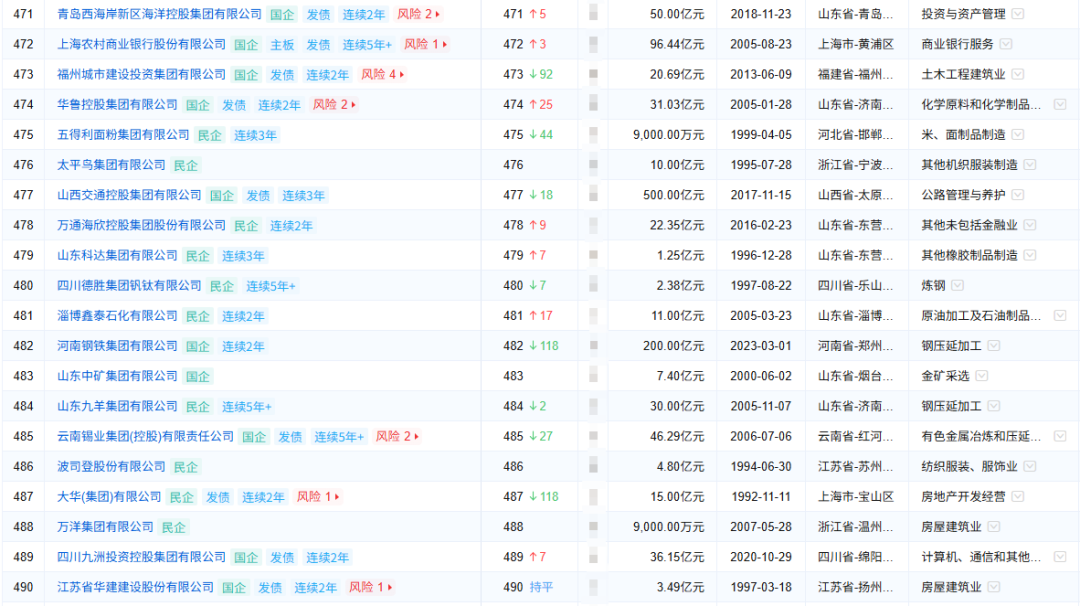
Task: Open 万洋集团有限公司 link
Action: 105,527
